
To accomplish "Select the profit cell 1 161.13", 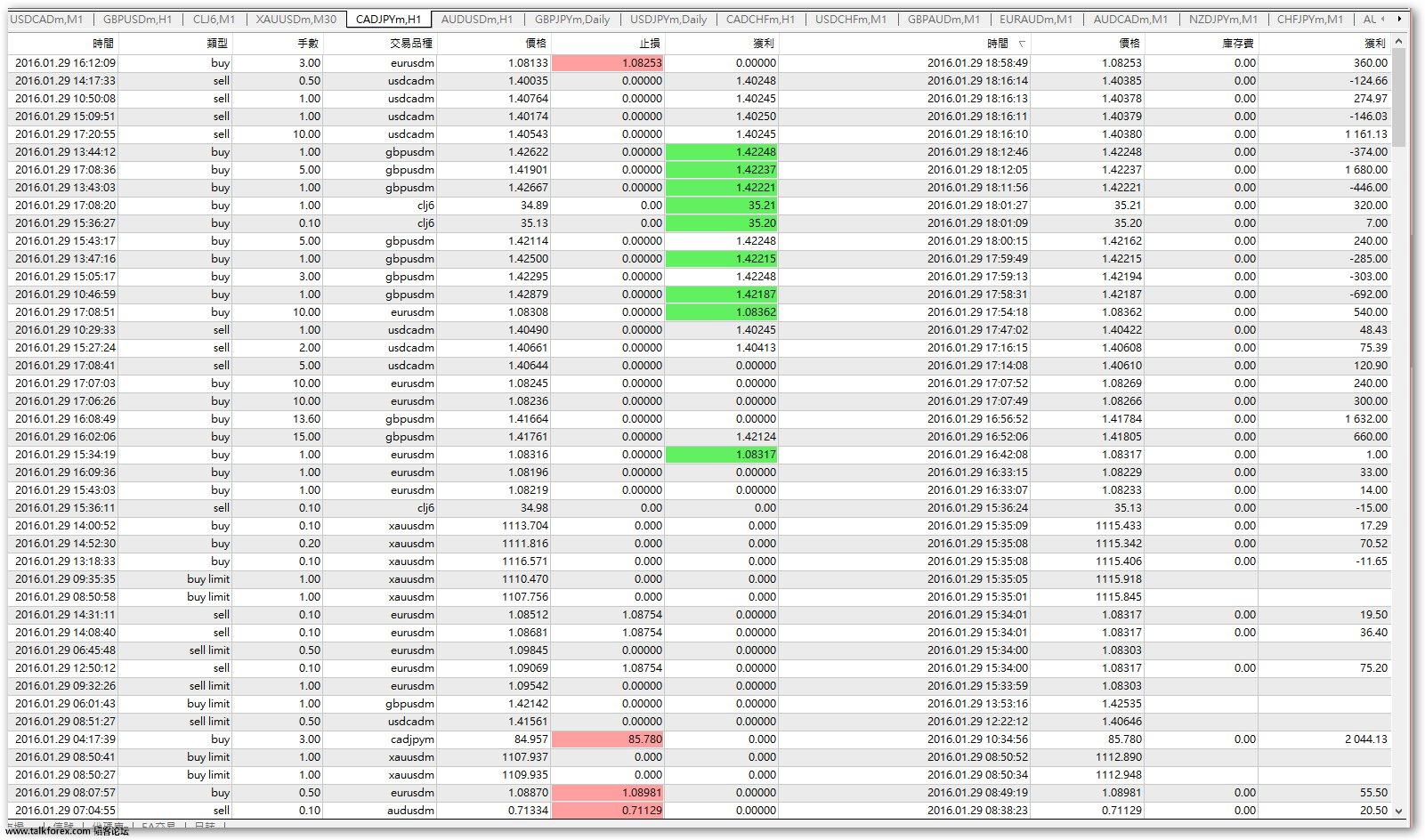I will pyautogui.click(x=1365, y=134).
